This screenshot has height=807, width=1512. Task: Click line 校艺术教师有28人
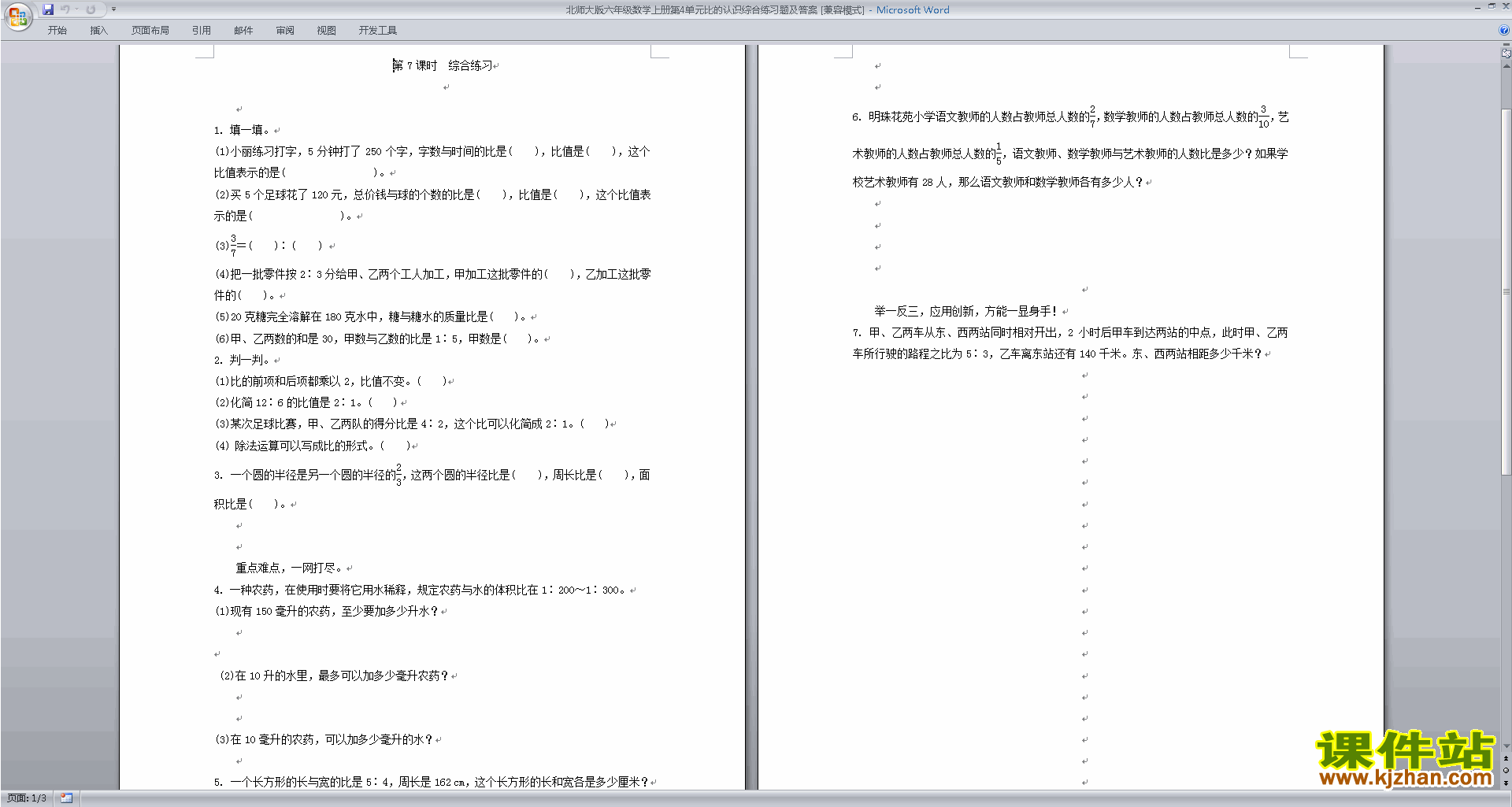[x=998, y=182]
